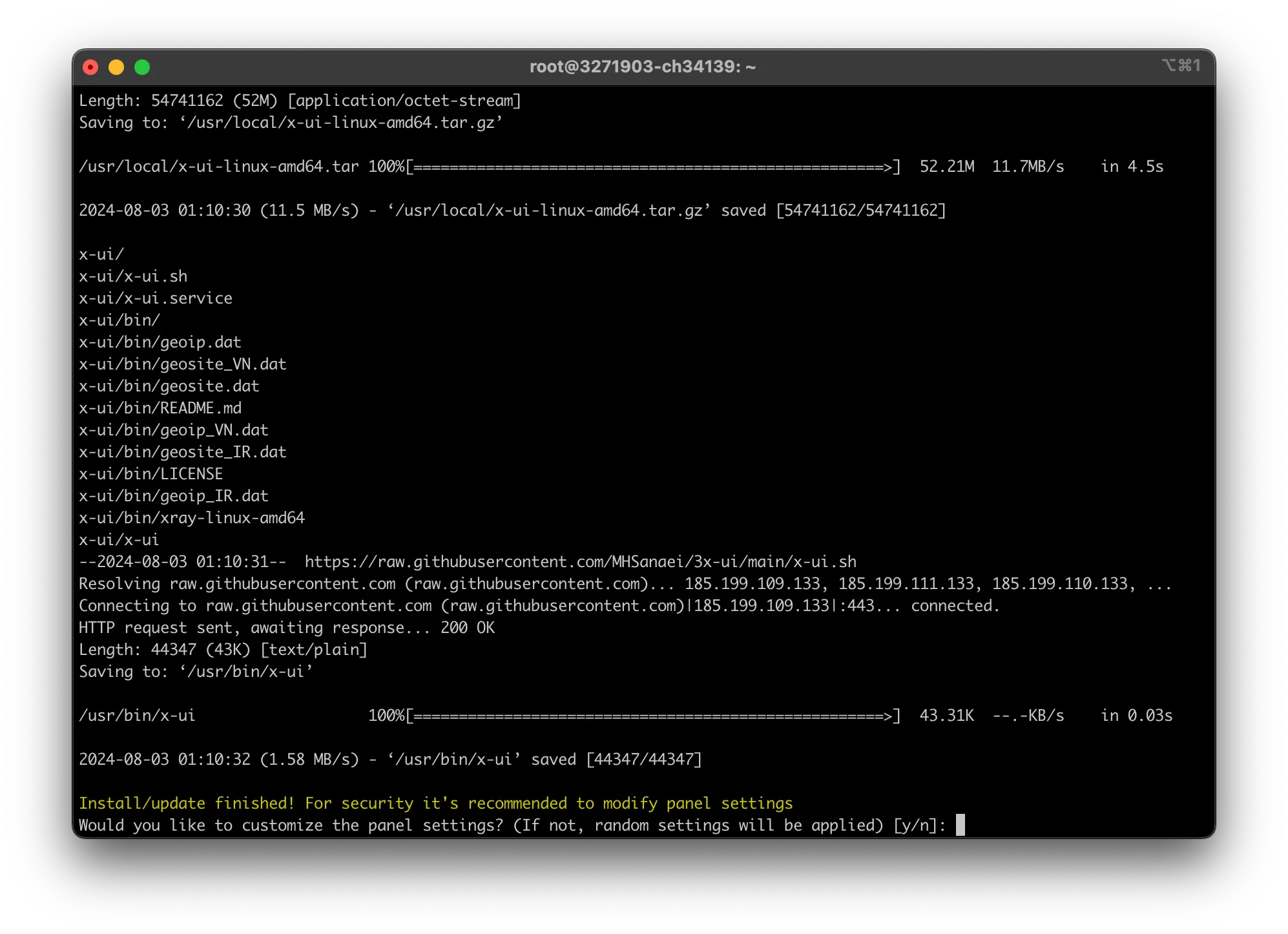The height and width of the screenshot is (934, 1288).
Task: Click the line 'Length: 44347 (43K) [text/plain]'
Action: (x=223, y=650)
